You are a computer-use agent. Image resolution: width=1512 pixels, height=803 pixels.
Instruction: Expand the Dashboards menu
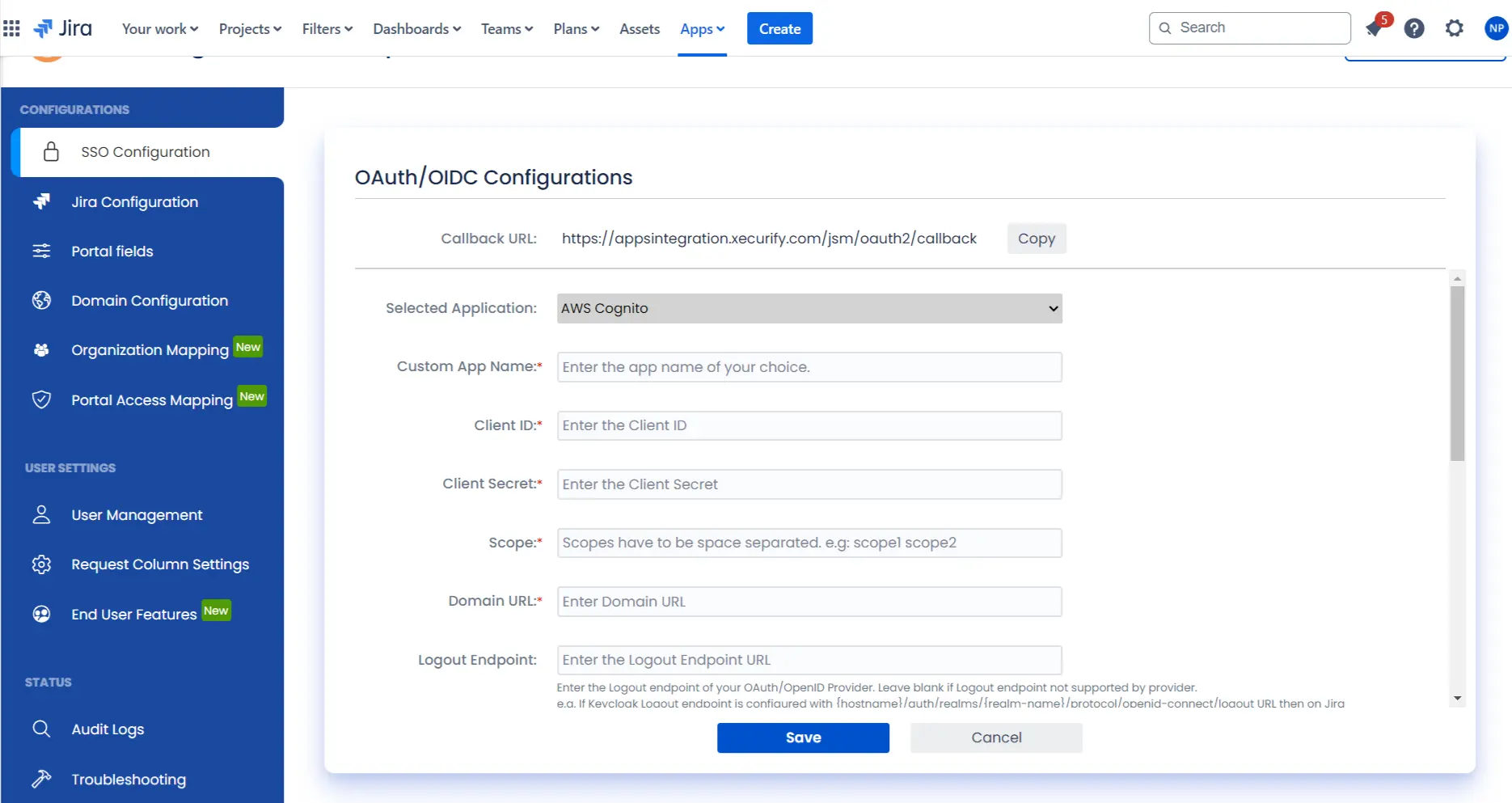click(417, 29)
